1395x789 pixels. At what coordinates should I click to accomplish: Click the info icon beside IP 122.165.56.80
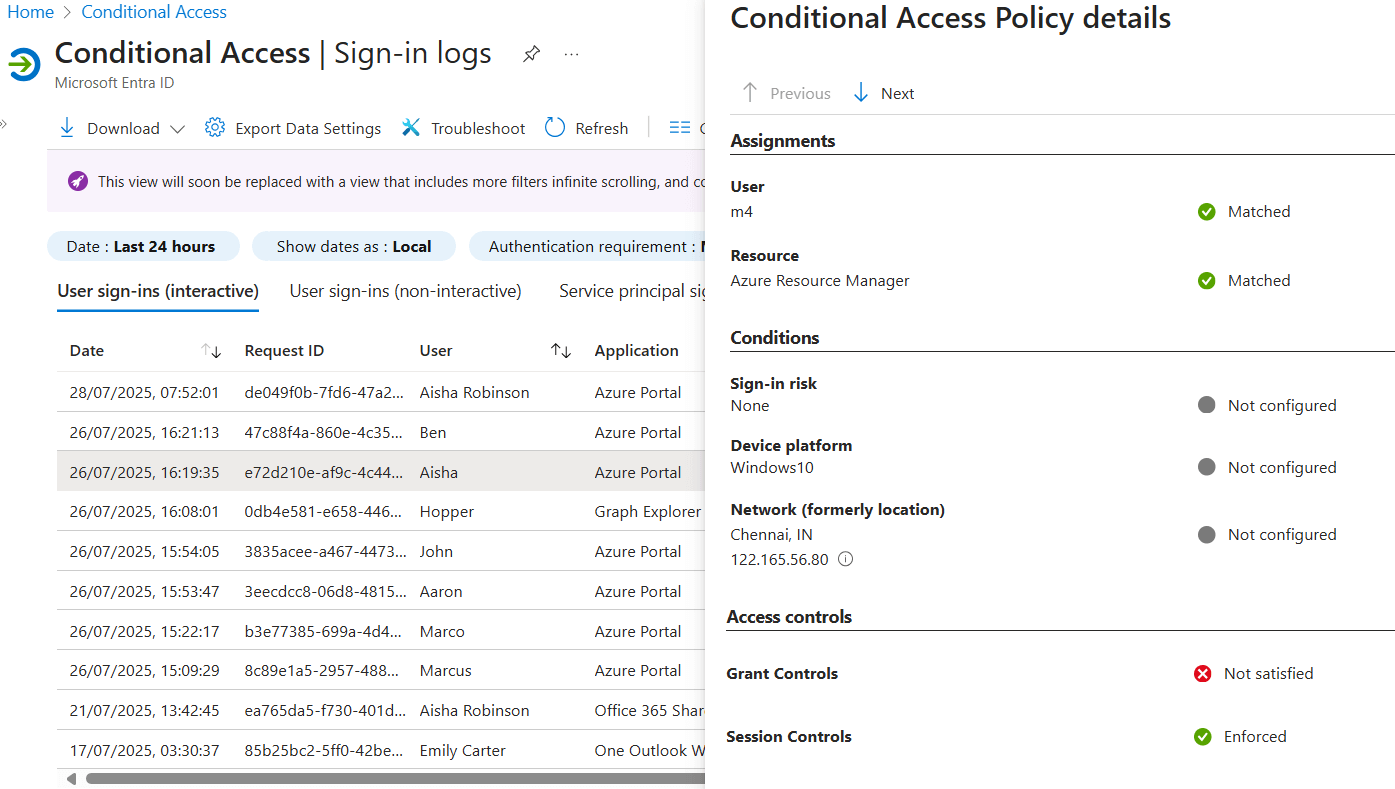click(845, 559)
